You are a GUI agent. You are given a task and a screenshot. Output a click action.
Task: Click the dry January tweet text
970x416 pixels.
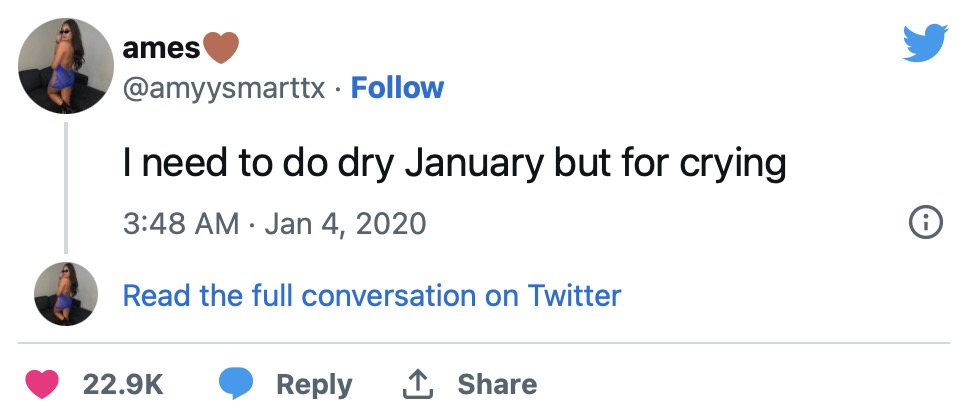pyautogui.click(x=454, y=164)
